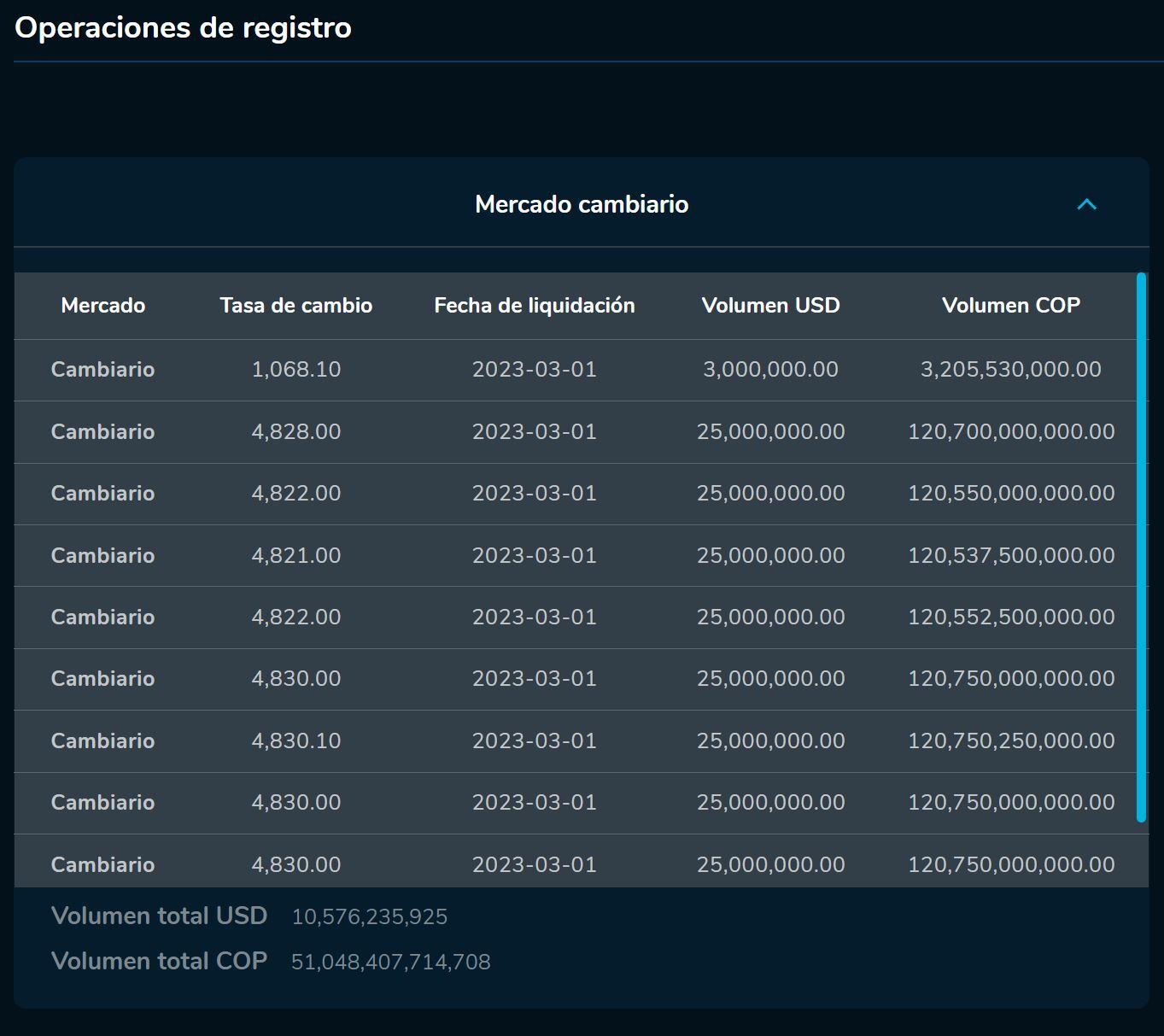The height and width of the screenshot is (1036, 1164).
Task: Sort by the Mercado column header
Action: coord(102,306)
